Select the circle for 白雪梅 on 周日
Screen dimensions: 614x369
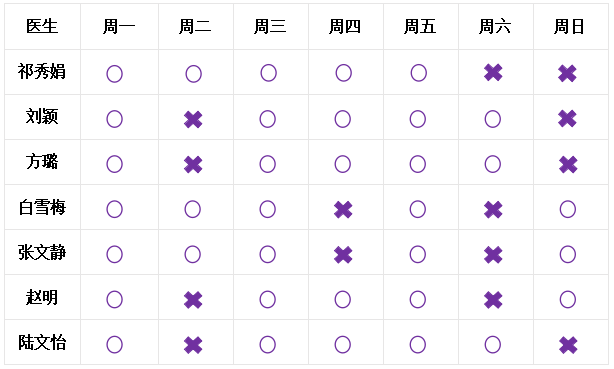point(567,209)
